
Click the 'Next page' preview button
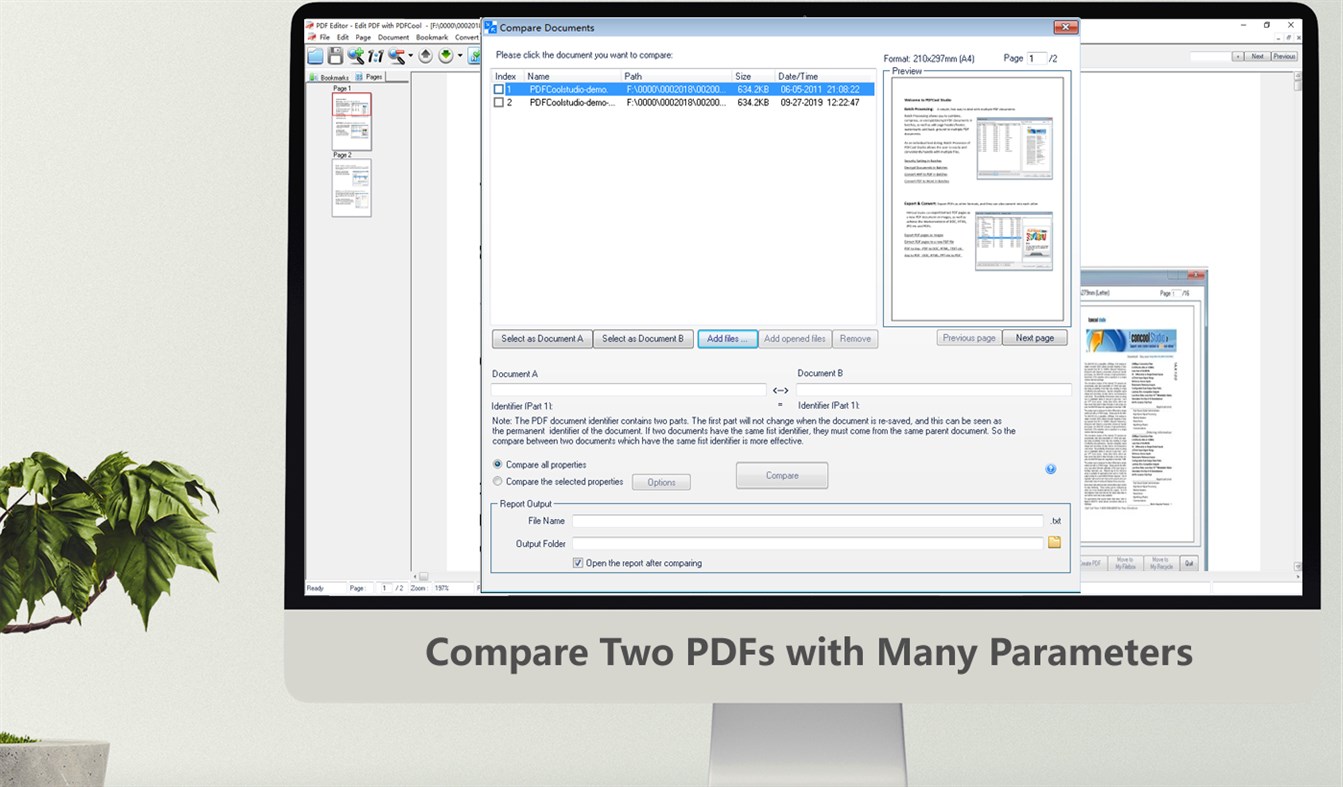pos(1035,338)
